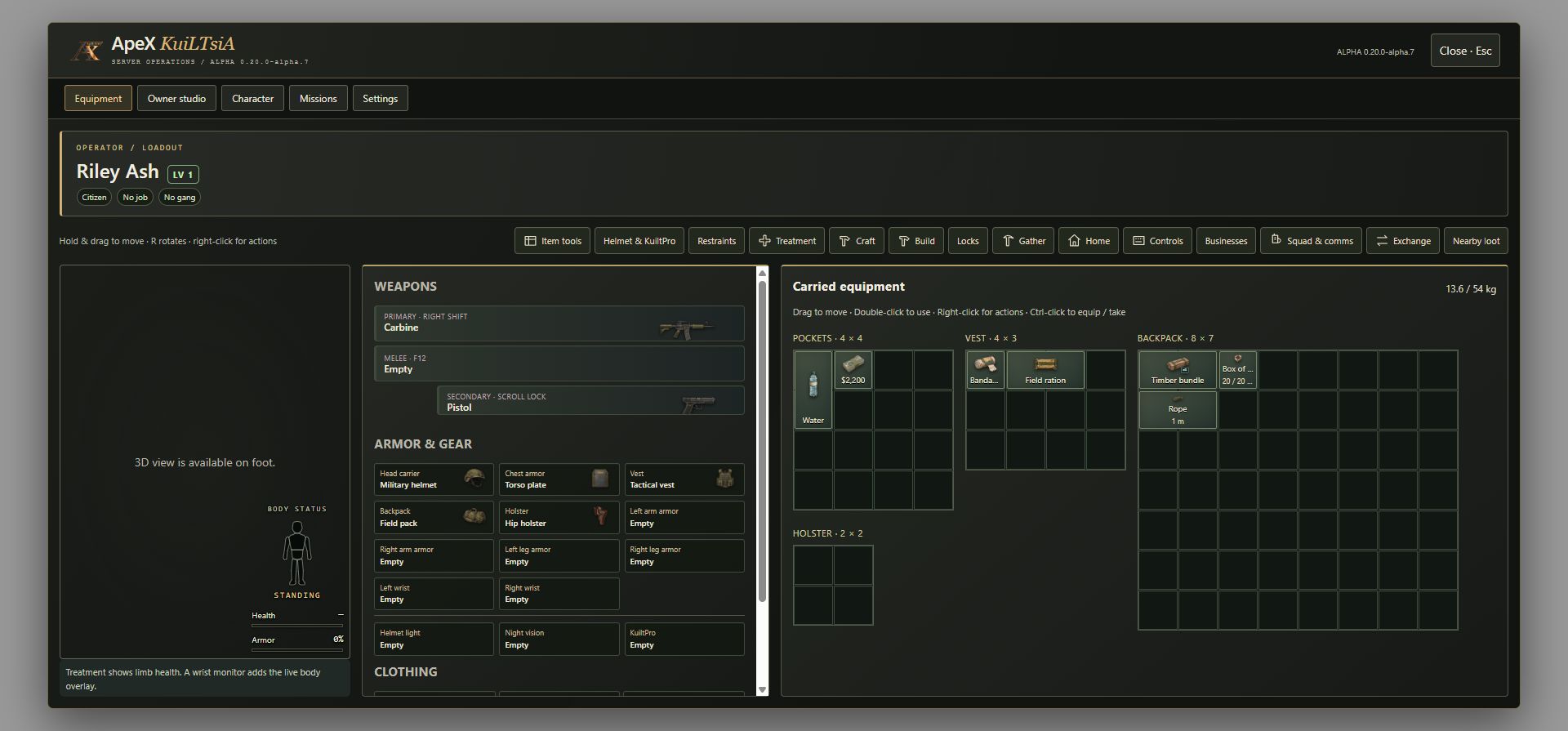Open Item tools
Screen dimensions: 1568x731
552,241
